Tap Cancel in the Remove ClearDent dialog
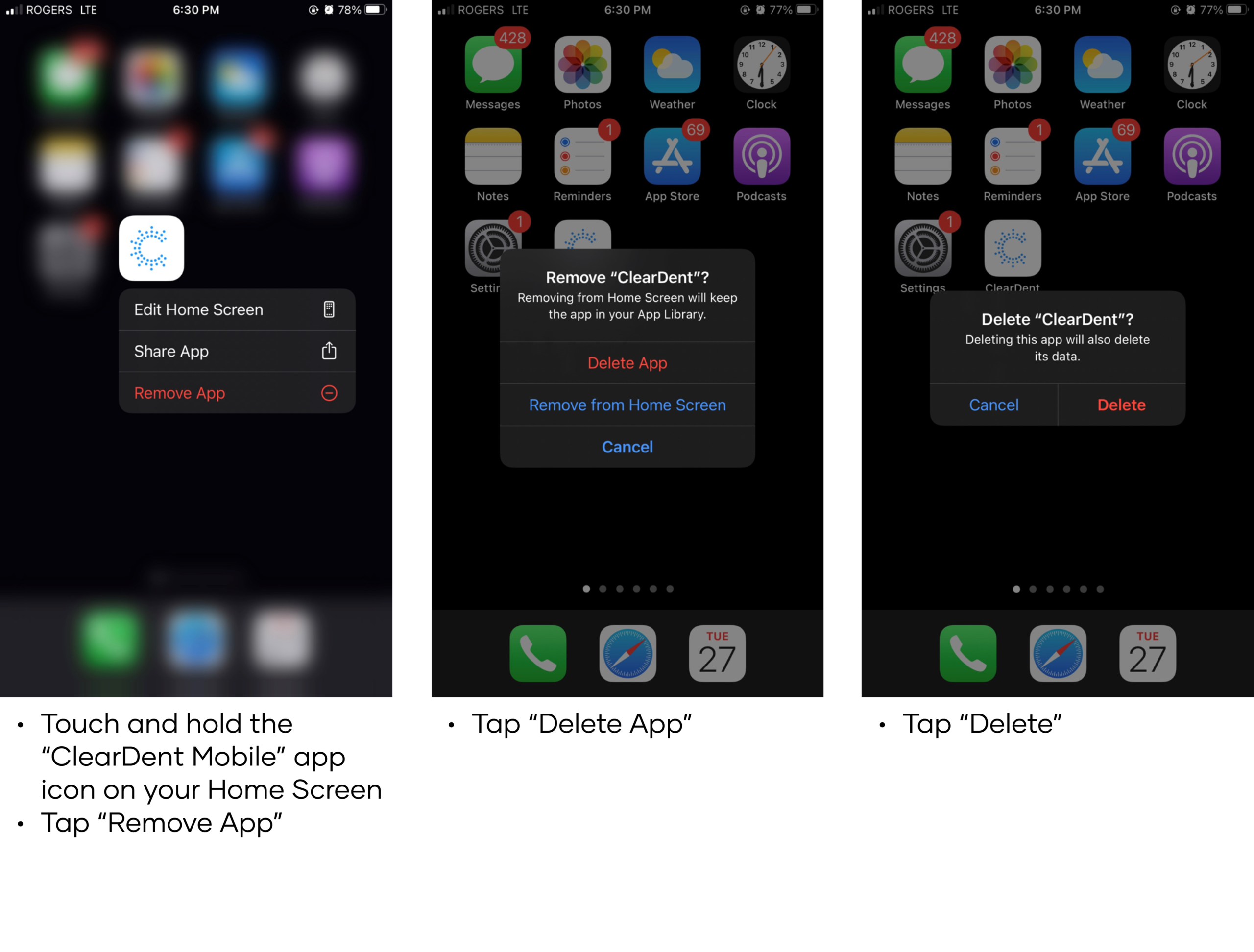 coord(627,447)
